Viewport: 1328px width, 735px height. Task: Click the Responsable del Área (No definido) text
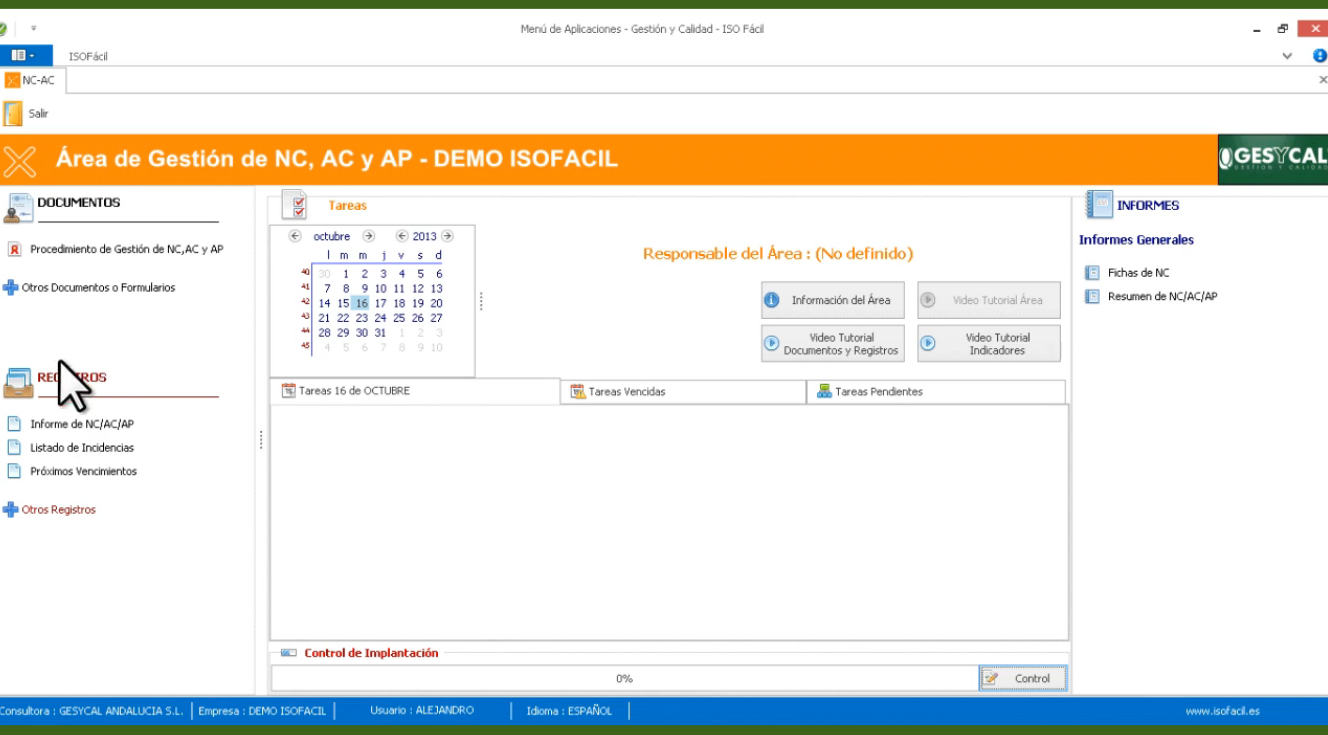click(778, 254)
